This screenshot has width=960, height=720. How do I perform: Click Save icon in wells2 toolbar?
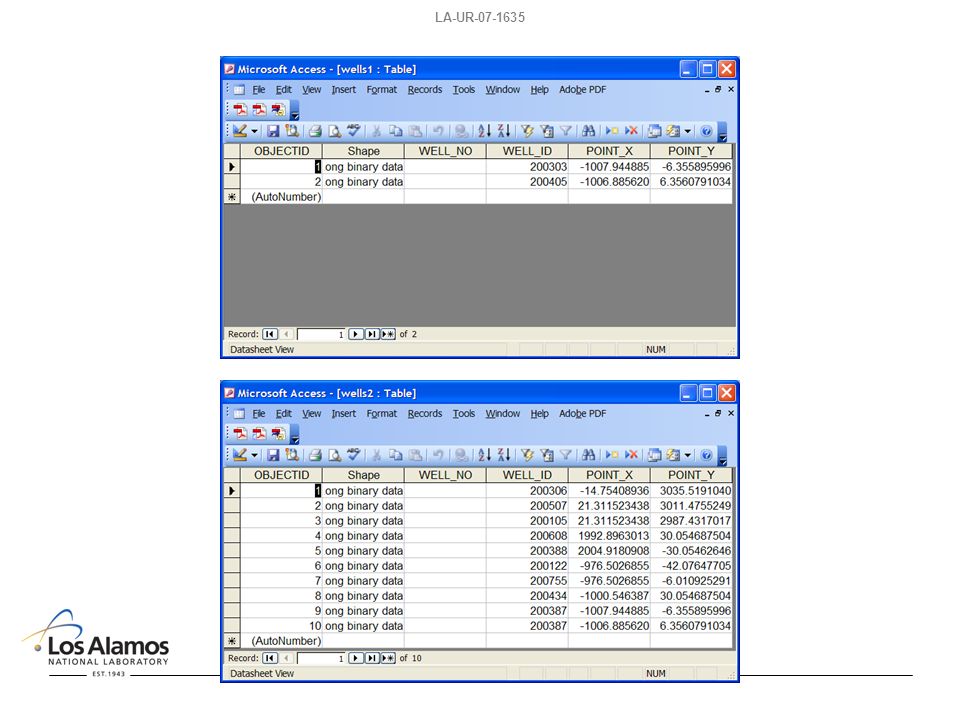point(273,455)
